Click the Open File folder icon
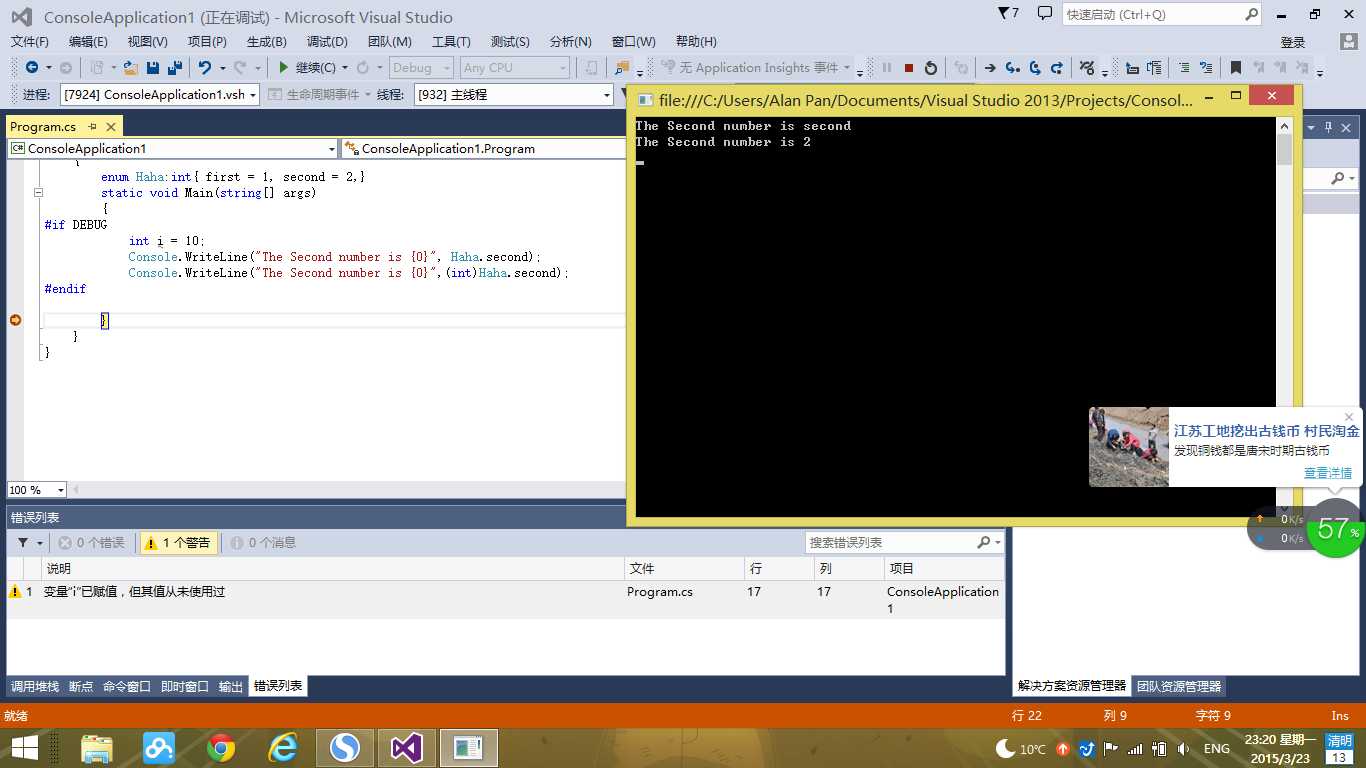 pos(130,67)
